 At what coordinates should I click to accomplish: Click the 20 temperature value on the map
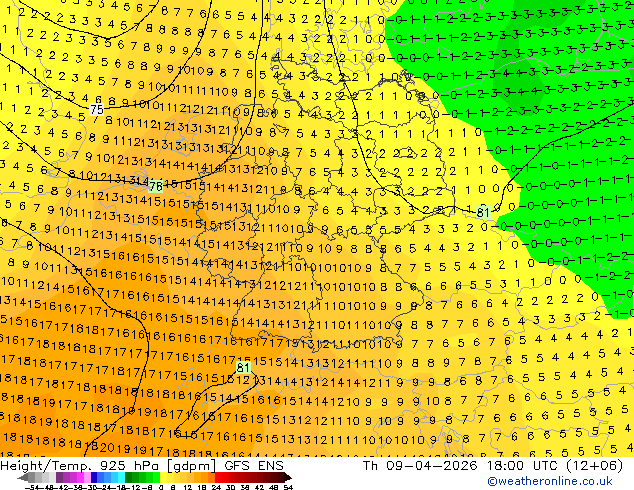click(107, 448)
